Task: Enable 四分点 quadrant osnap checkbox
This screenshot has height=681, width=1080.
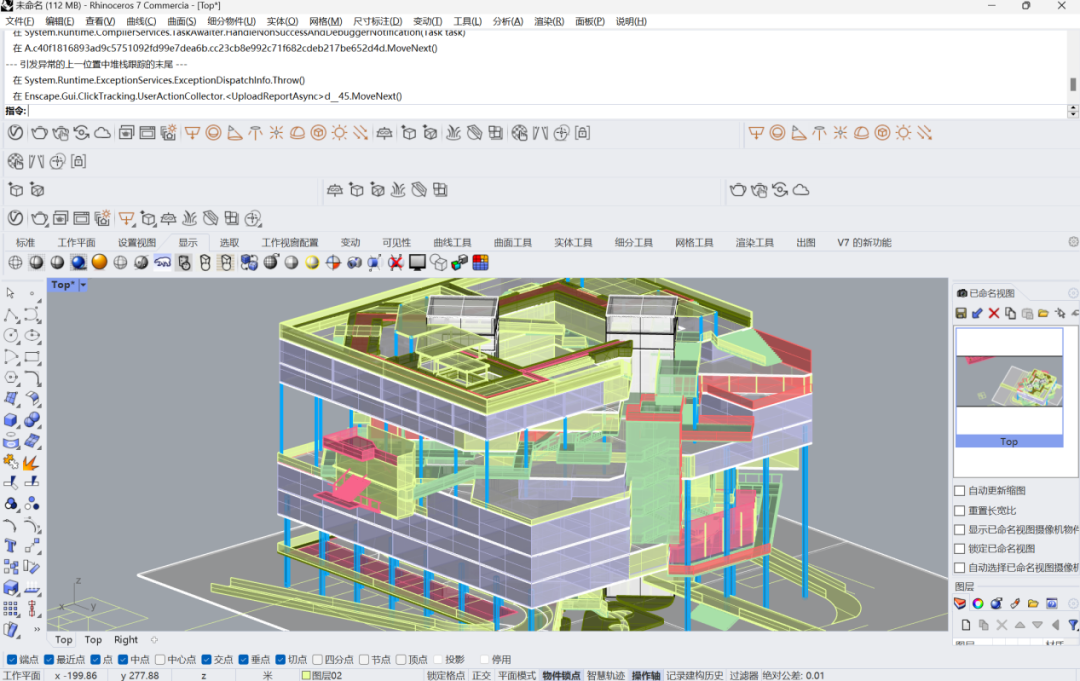Action: [x=318, y=660]
